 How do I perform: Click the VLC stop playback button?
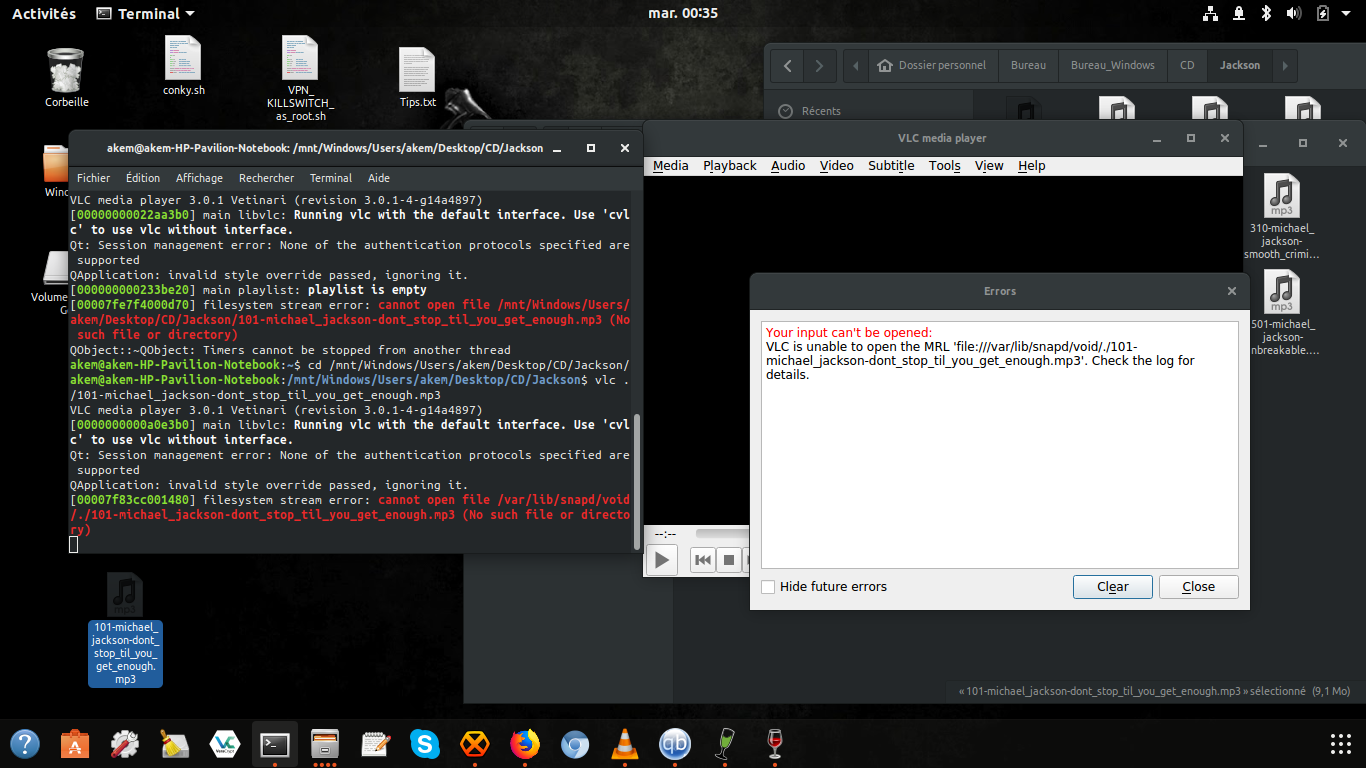[729, 560]
